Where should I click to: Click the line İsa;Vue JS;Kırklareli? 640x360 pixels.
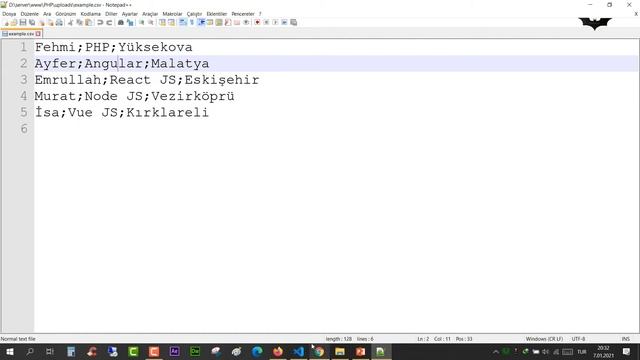coord(122,112)
